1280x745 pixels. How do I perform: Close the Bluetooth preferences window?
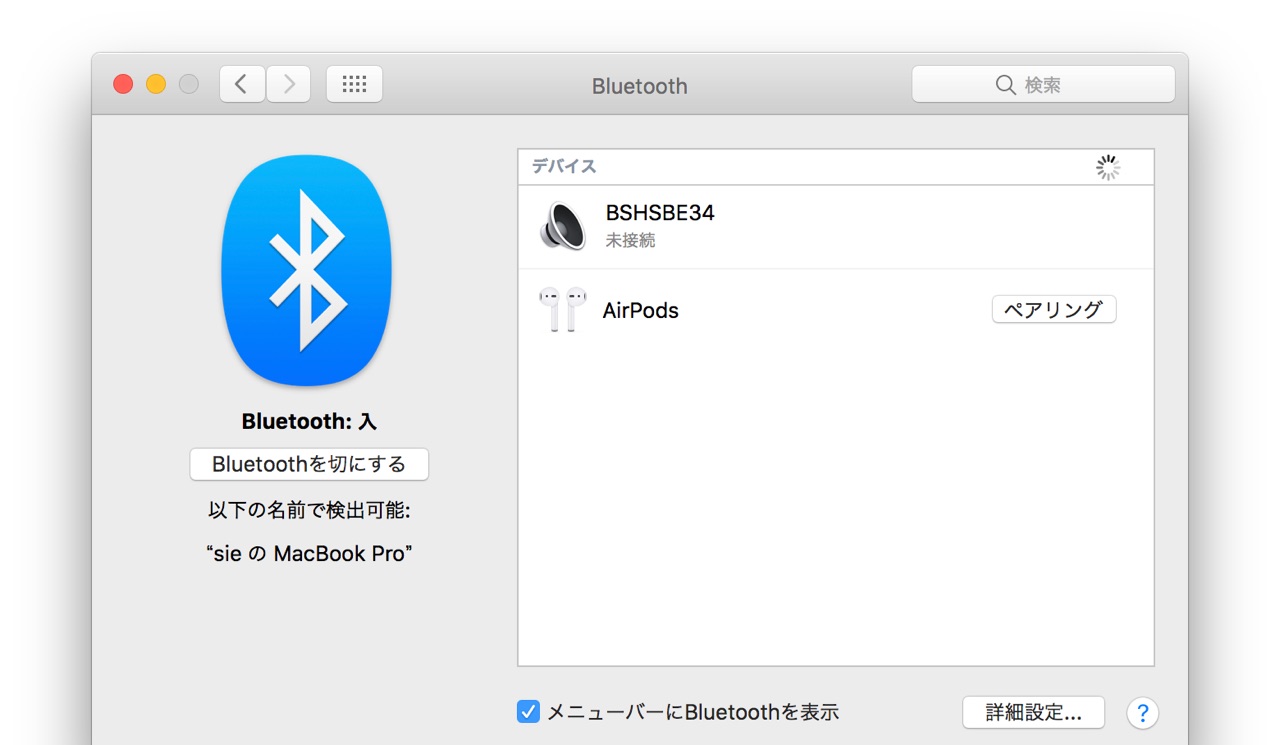tap(123, 85)
